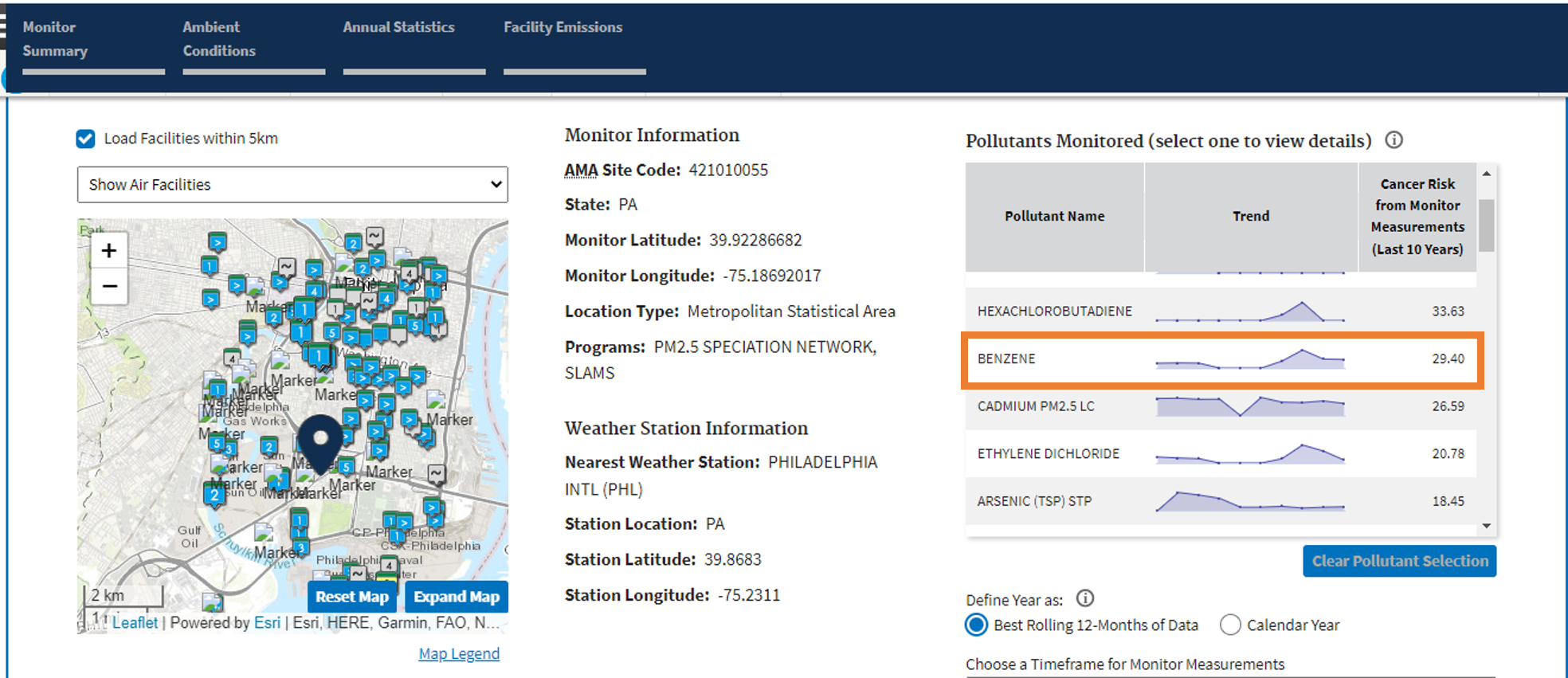Click the Clear Pollutant Selection button

click(x=1400, y=561)
